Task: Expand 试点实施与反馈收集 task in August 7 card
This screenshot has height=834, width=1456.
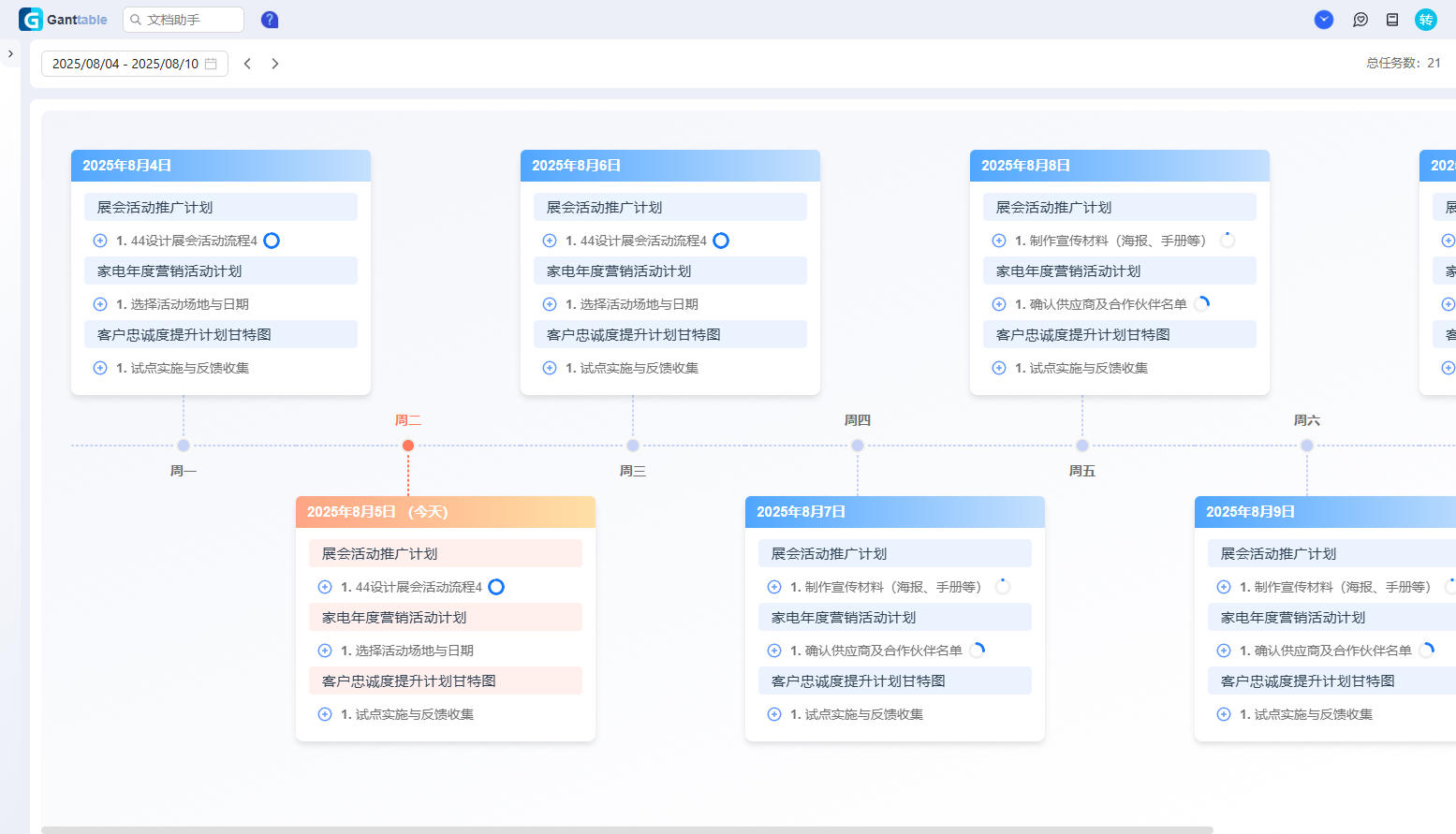Action: 774,714
